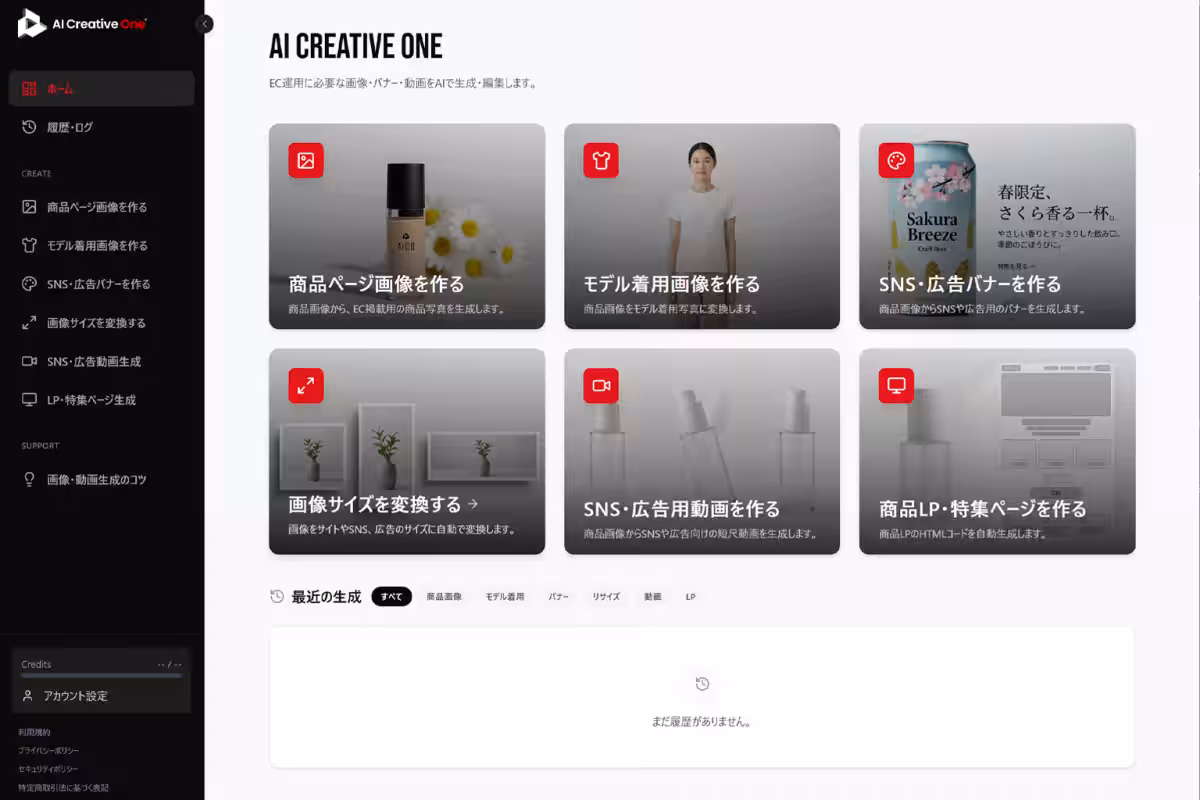Screen dimensions: 1200x800
Task: Open the 特定商取引法に基づく表記 link
Action: [x=63, y=788]
